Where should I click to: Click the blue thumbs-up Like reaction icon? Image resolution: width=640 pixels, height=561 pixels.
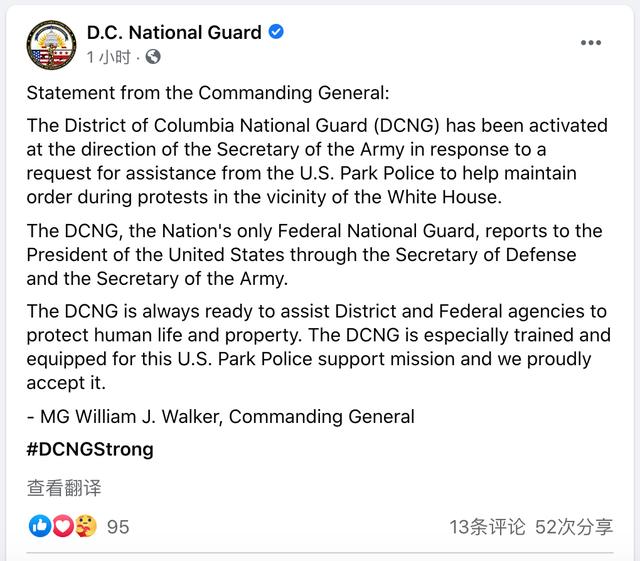point(40,525)
